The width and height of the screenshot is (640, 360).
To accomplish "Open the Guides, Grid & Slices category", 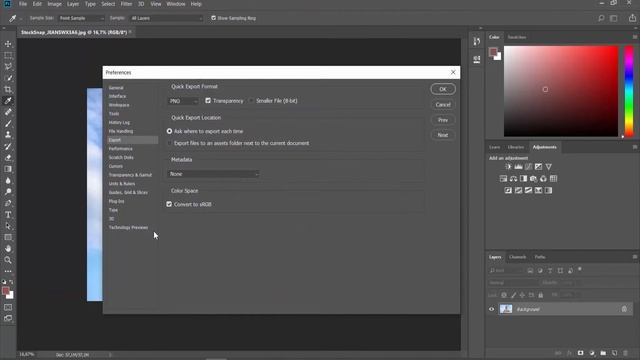I will [128, 192].
